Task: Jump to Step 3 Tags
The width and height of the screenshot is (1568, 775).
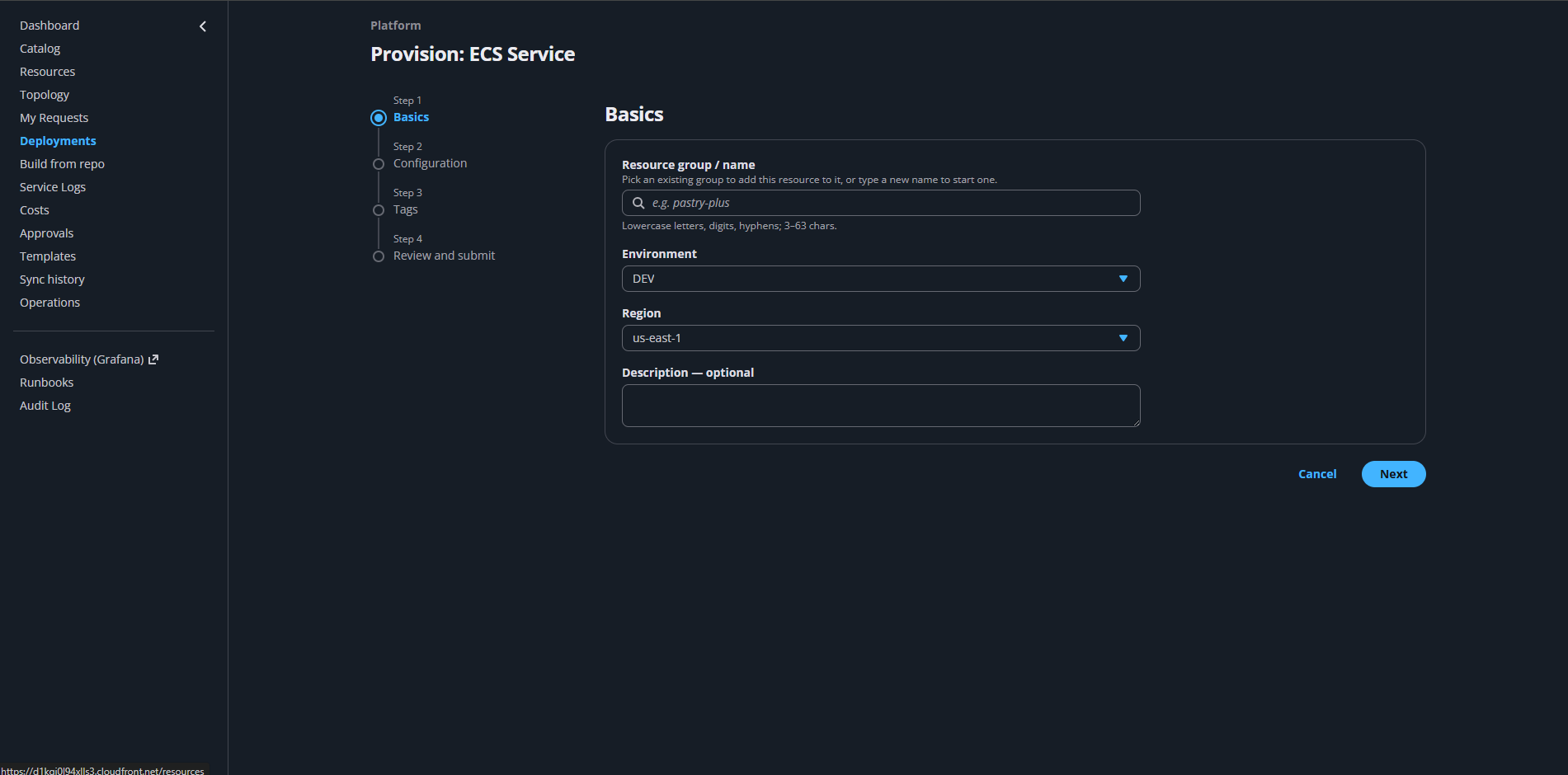Action: [405, 209]
